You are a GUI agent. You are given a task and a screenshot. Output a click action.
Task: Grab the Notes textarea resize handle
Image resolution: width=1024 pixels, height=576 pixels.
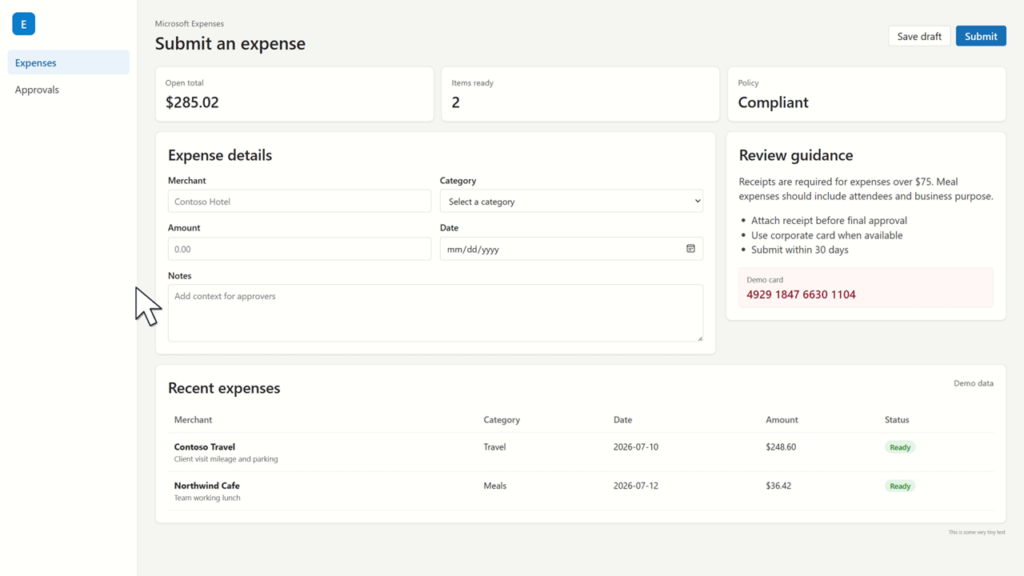coord(699,338)
